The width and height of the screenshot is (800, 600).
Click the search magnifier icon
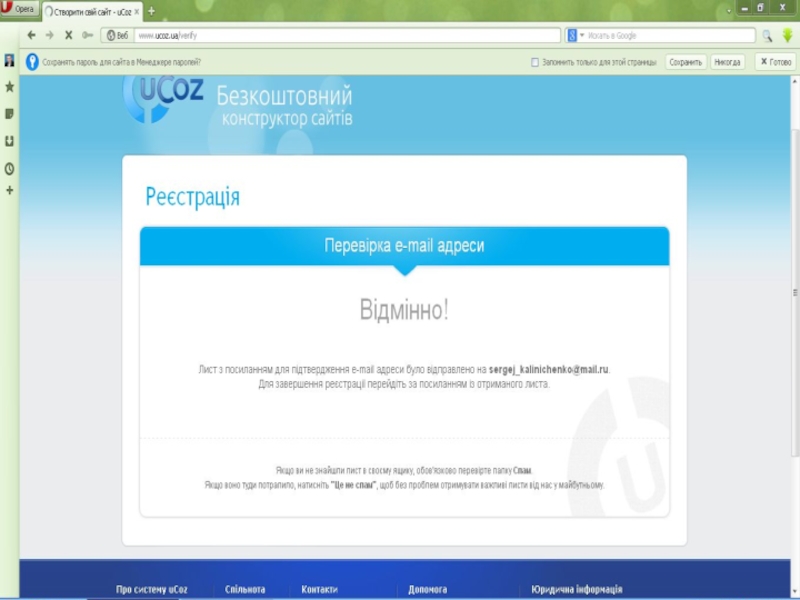click(767, 35)
